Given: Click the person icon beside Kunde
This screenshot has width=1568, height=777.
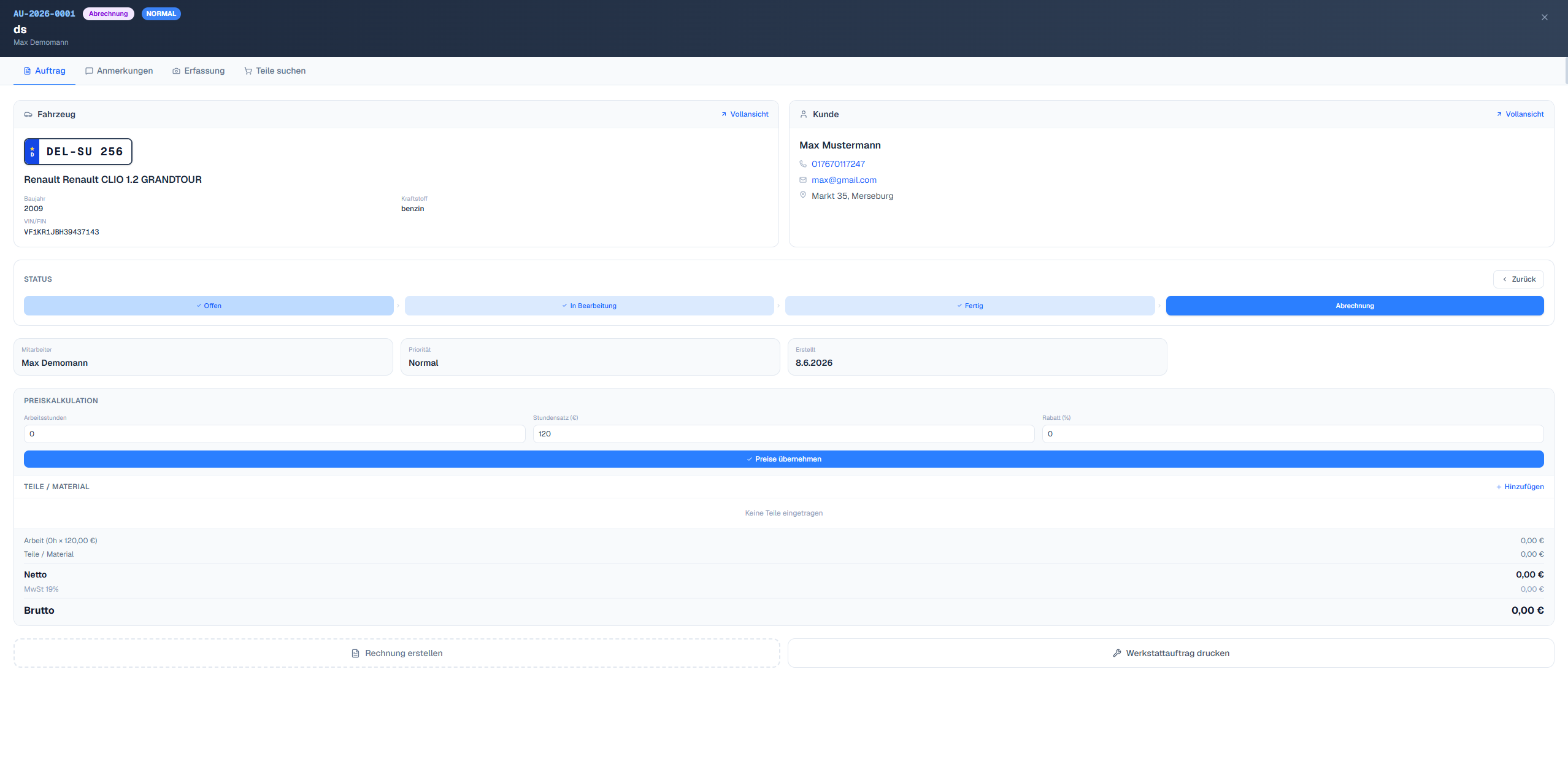Looking at the screenshot, I should pos(804,114).
